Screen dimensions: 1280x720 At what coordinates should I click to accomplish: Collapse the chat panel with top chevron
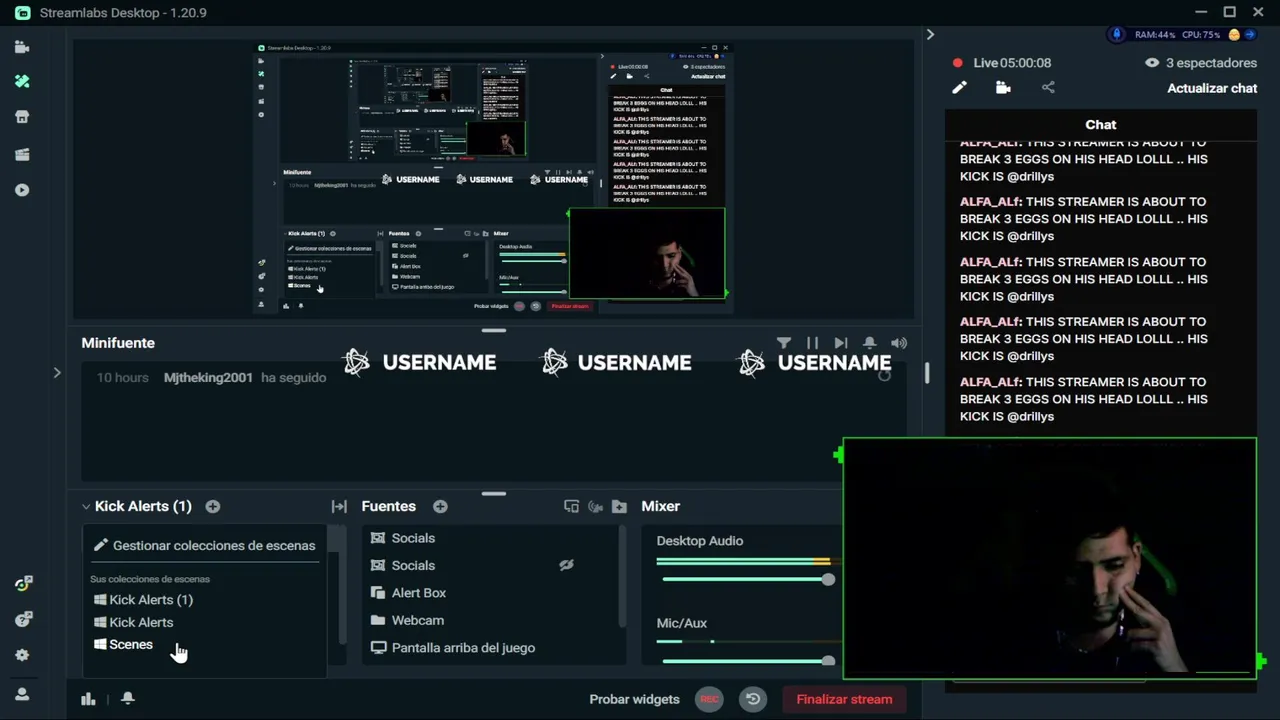[x=930, y=34]
